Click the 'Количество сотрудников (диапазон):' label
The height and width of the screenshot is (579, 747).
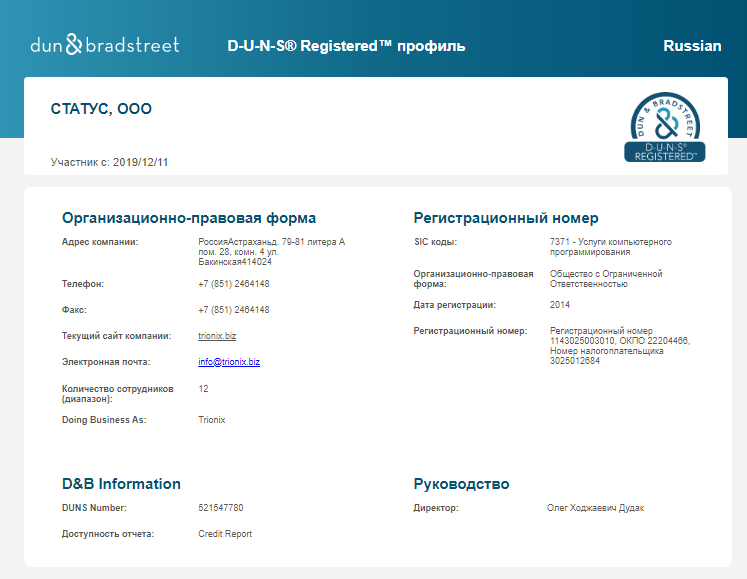tap(118, 394)
